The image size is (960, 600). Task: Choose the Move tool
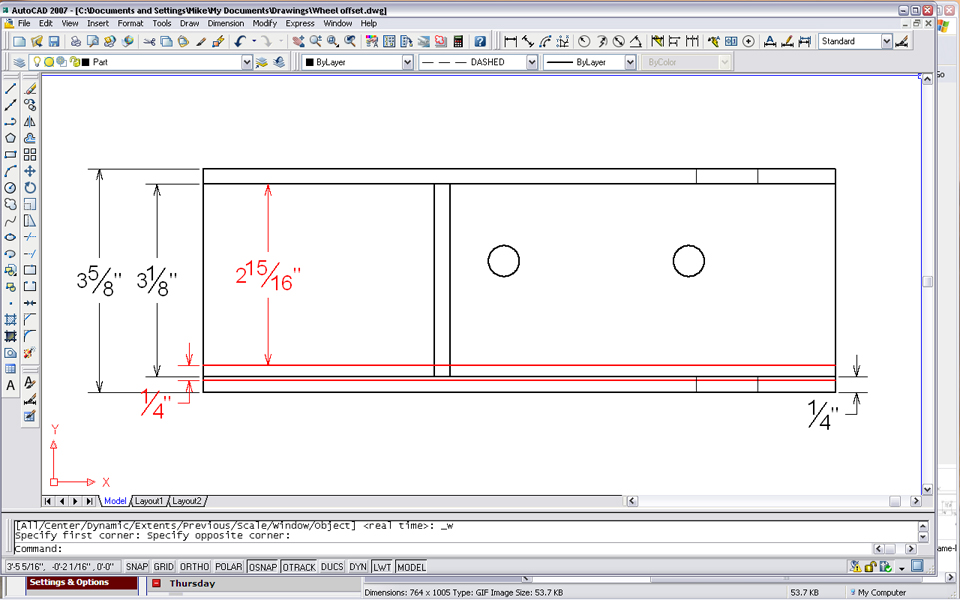click(x=30, y=171)
